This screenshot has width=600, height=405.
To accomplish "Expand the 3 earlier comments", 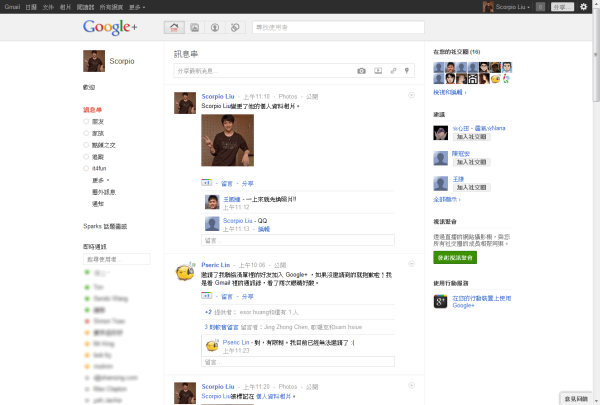I will (x=221, y=327).
